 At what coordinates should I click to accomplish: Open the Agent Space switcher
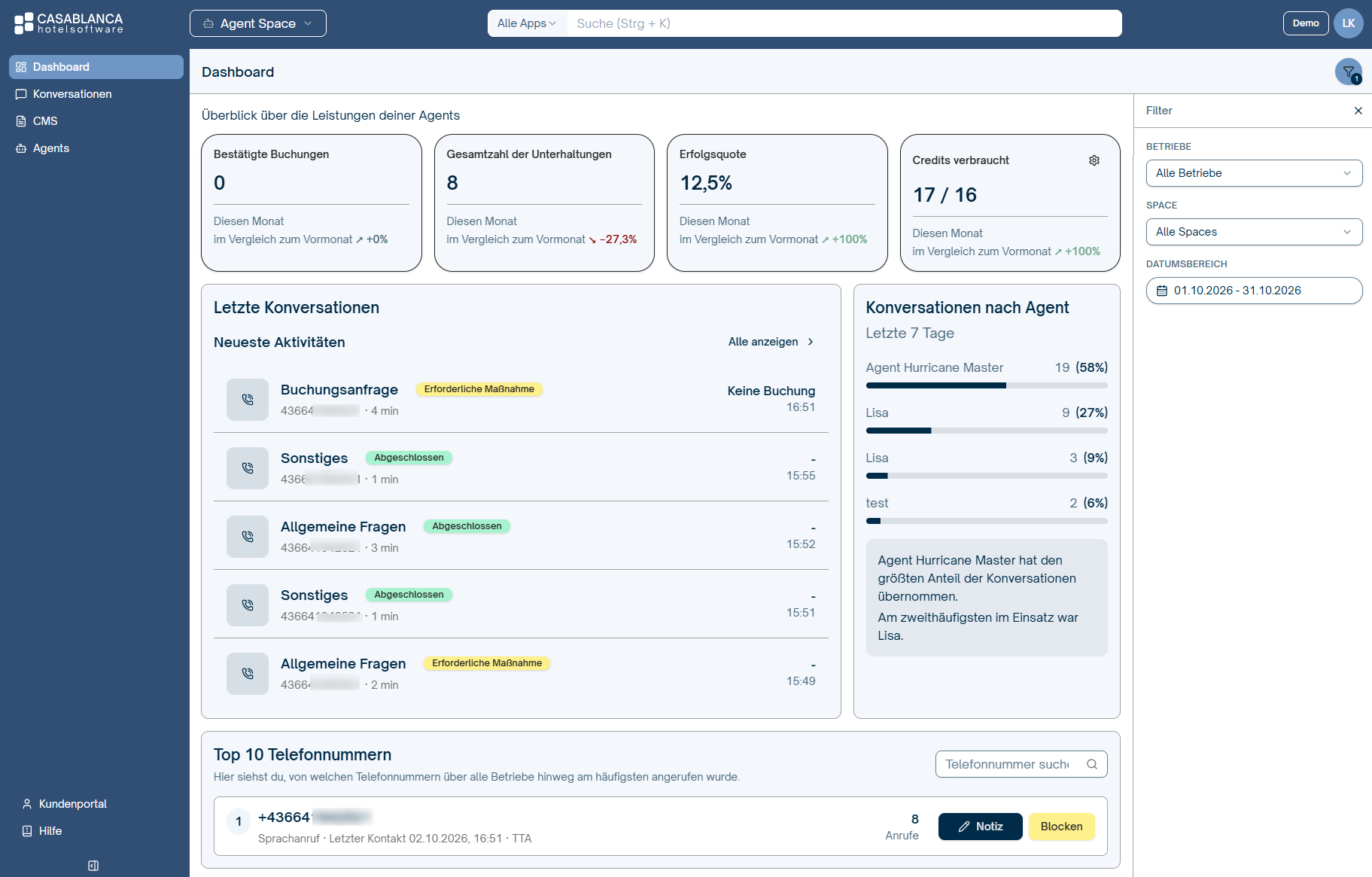click(x=258, y=23)
